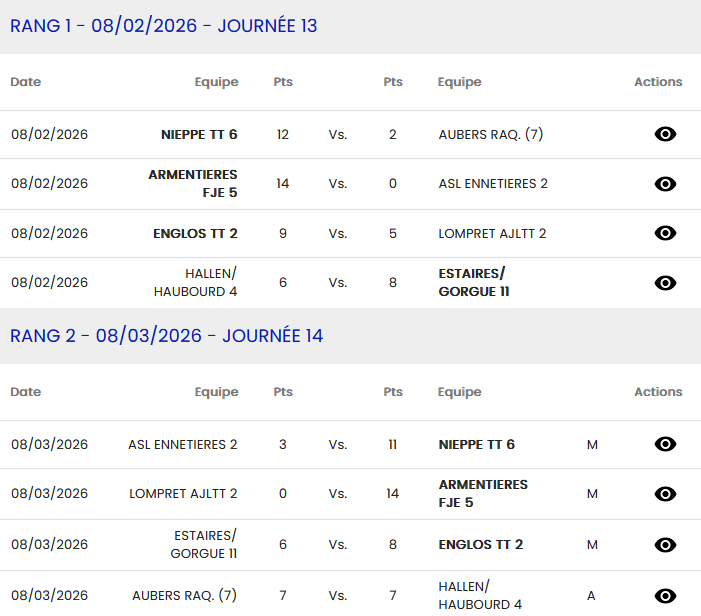
Task: View Englos TT 2 vs Lompret AJLTT 2 match
Action: (x=665, y=233)
